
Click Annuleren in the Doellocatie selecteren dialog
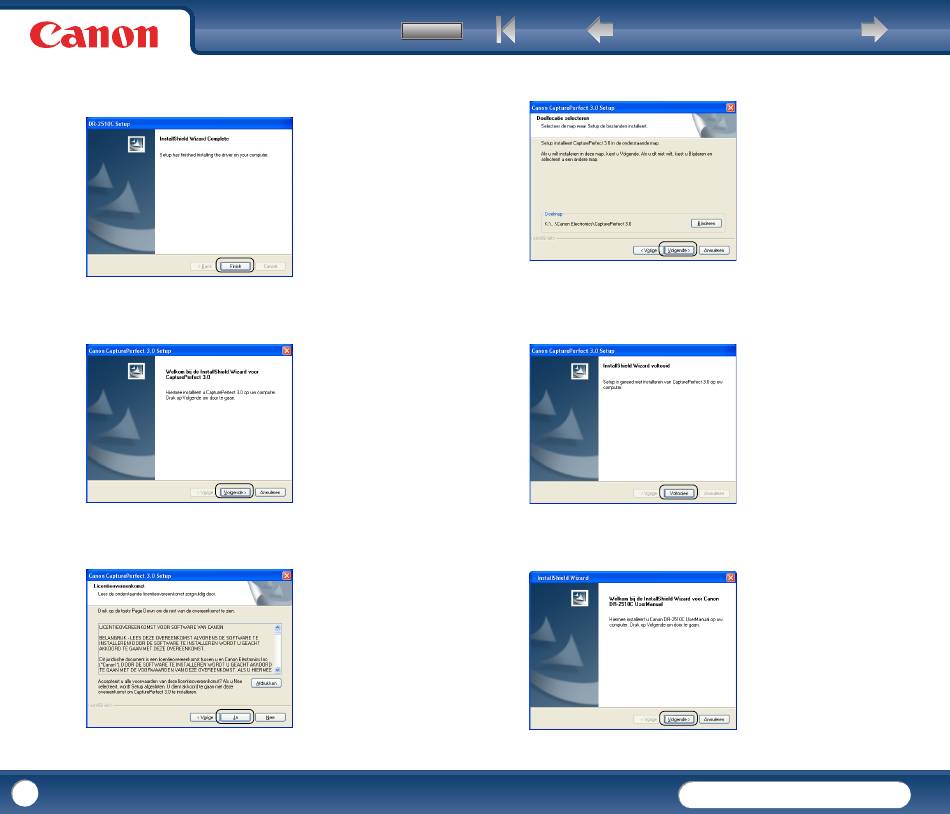714,250
